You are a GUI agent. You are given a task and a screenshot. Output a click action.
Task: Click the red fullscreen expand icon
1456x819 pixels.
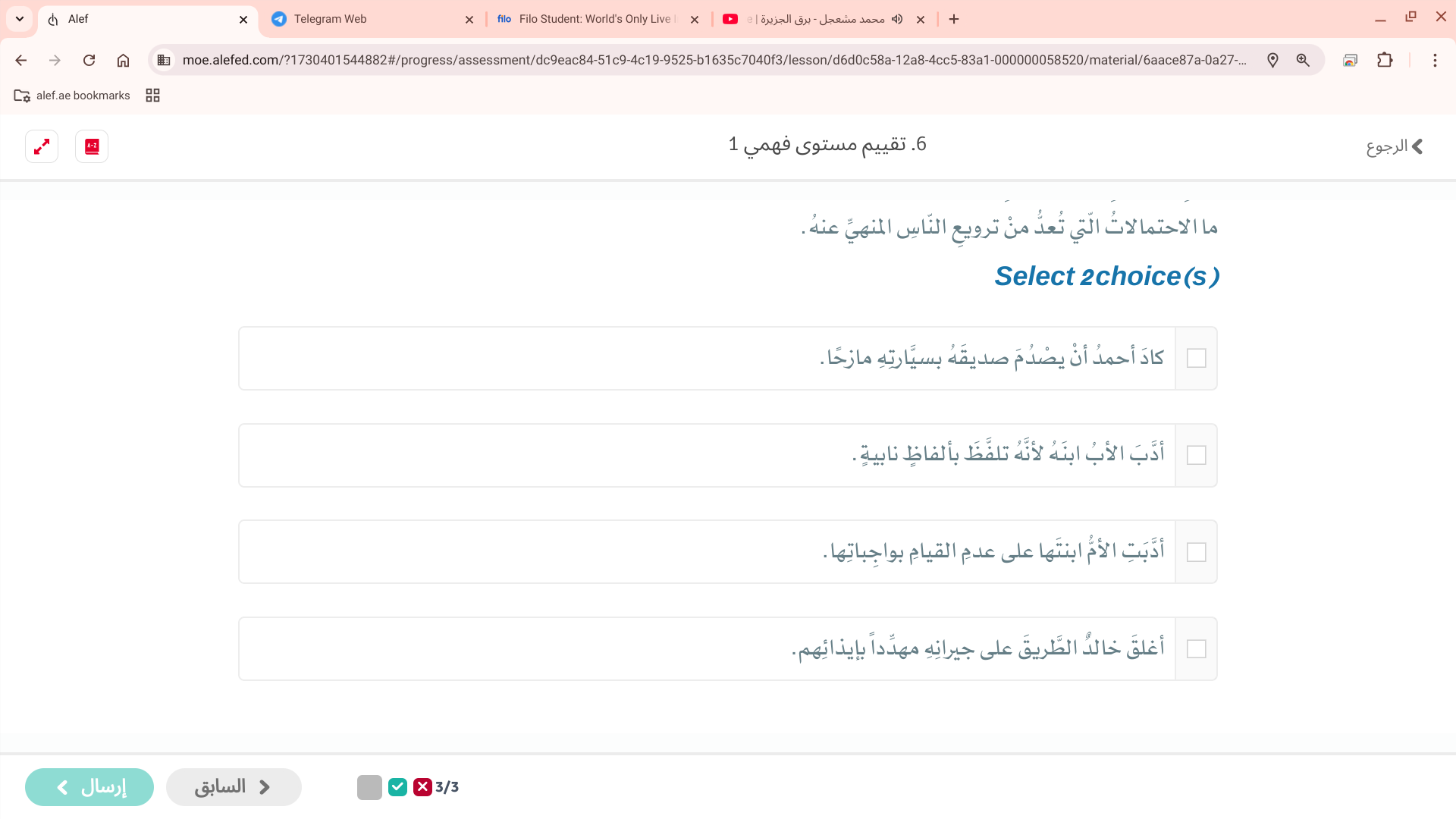click(42, 146)
